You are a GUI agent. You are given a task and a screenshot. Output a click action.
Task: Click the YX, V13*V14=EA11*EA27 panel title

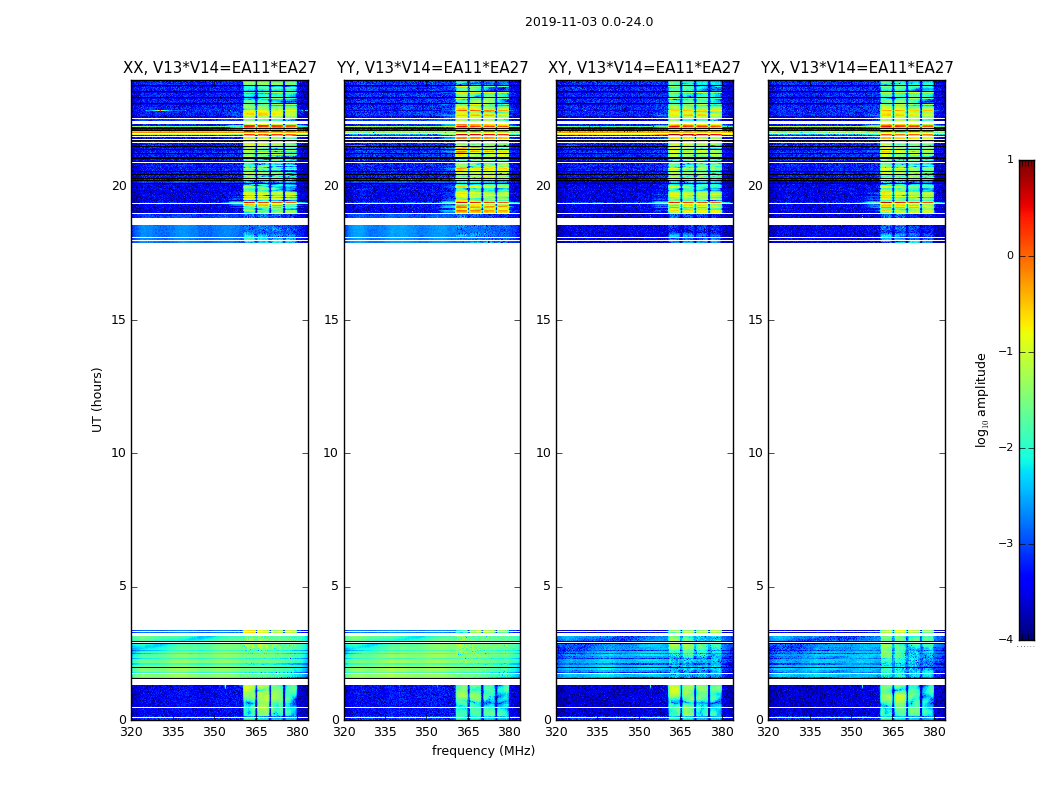point(857,68)
